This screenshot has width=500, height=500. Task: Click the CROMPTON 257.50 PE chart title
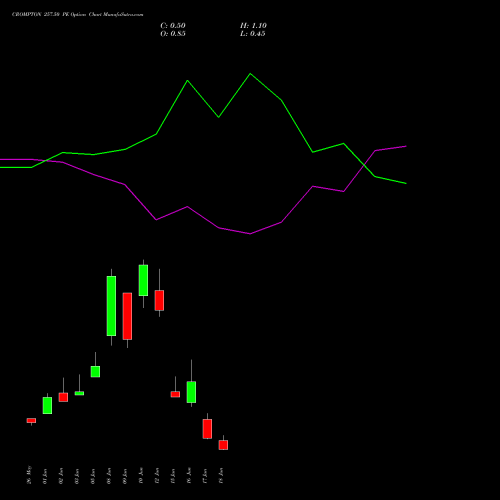tap(78, 15)
